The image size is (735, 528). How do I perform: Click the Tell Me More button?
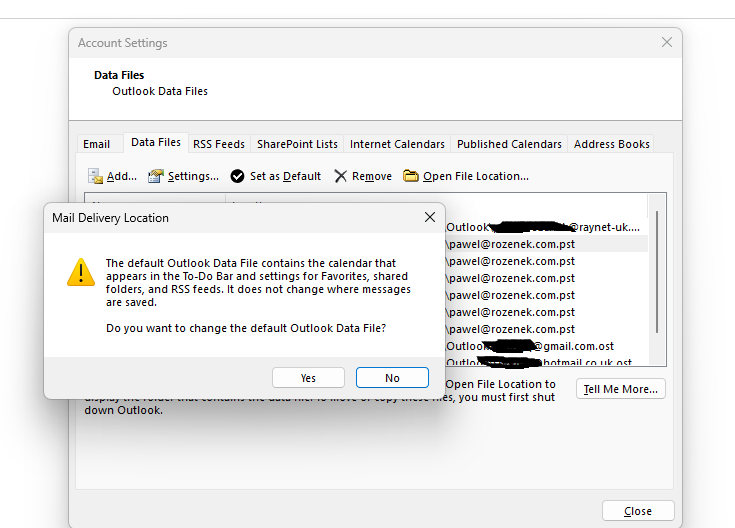click(x=621, y=389)
